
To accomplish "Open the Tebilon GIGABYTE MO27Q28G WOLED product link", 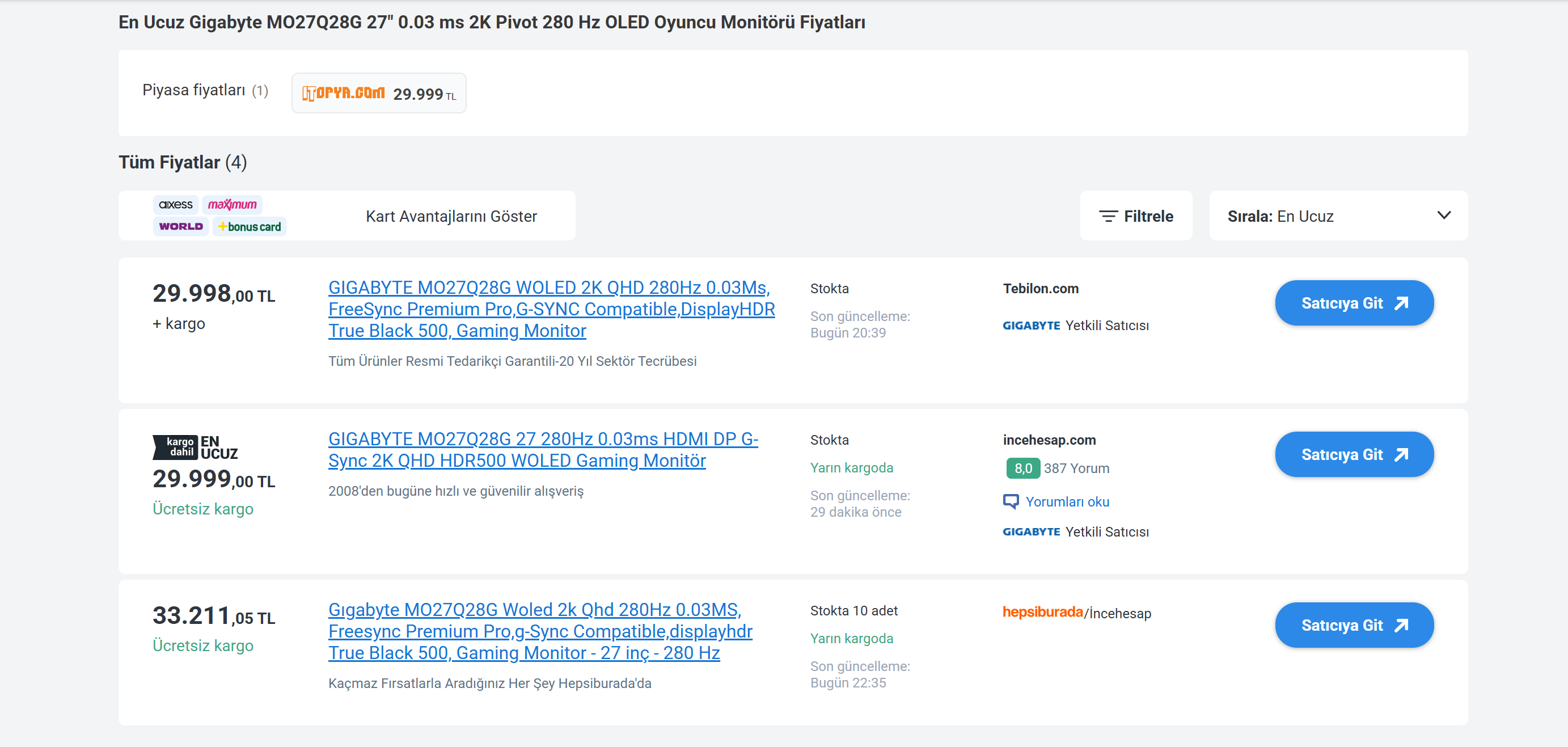I will [551, 309].
